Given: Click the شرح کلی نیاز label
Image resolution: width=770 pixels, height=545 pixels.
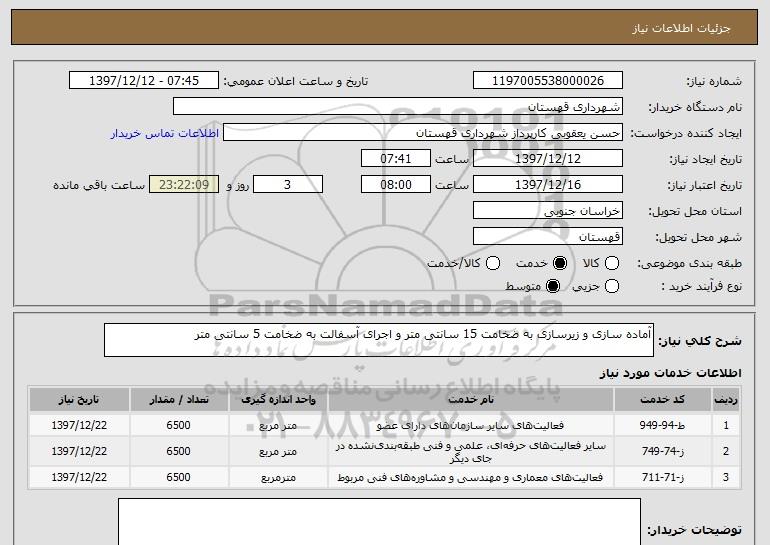Looking at the screenshot, I should pyautogui.click(x=700, y=341).
